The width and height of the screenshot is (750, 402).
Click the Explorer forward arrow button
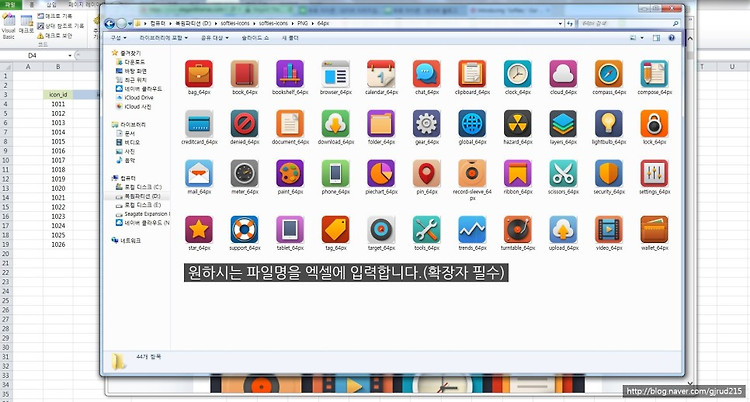(121, 23)
